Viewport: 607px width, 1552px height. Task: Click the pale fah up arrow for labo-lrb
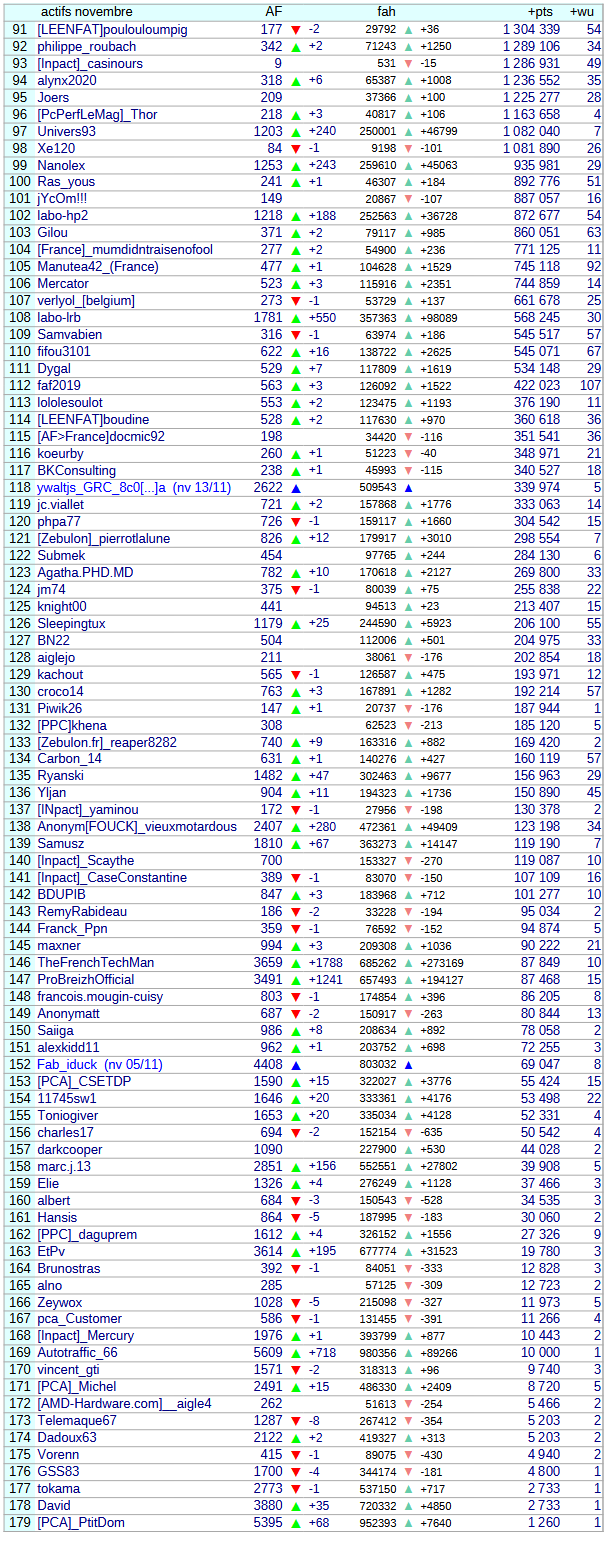(408, 318)
